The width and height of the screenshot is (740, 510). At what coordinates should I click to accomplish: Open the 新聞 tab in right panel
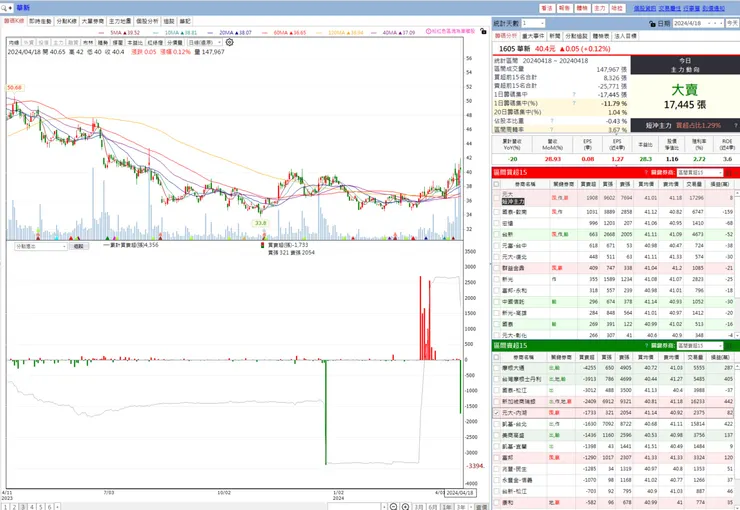pyautogui.click(x=555, y=36)
